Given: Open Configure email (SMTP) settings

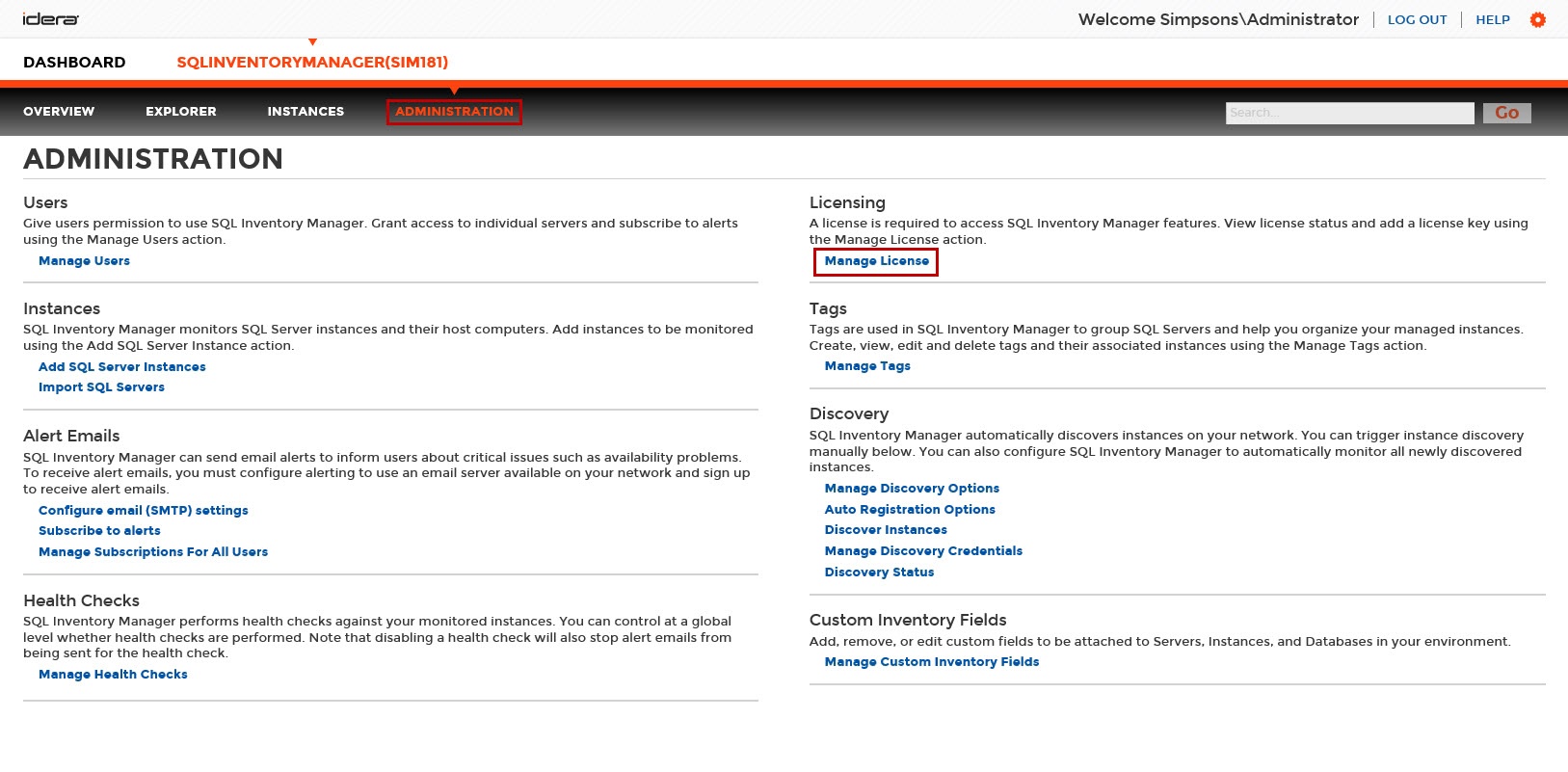Looking at the screenshot, I should click(144, 511).
